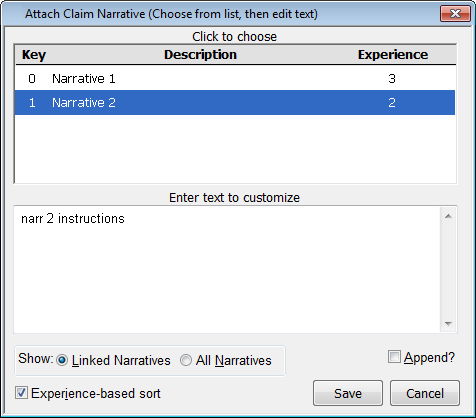The width and height of the screenshot is (476, 418).
Task: Click the Key 0 cell
Action: (x=32, y=78)
